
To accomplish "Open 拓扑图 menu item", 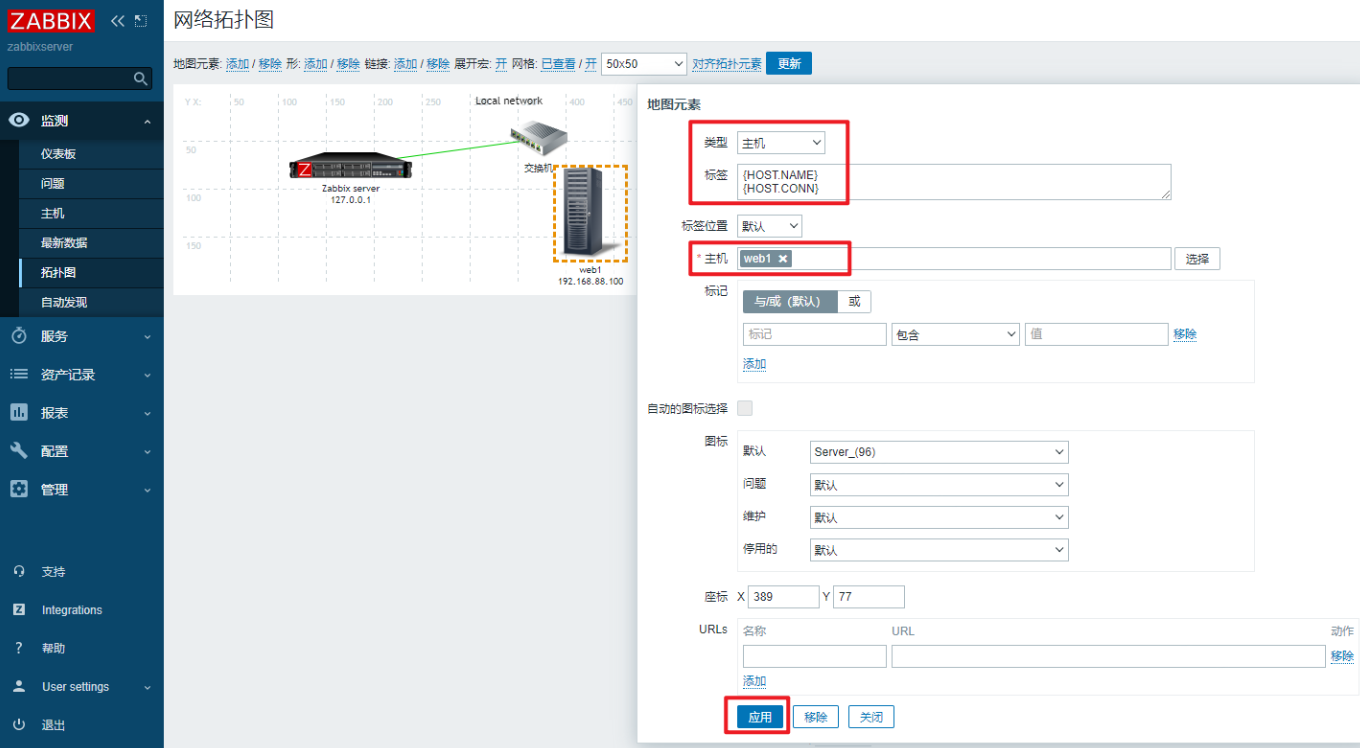I will pos(90,272).
